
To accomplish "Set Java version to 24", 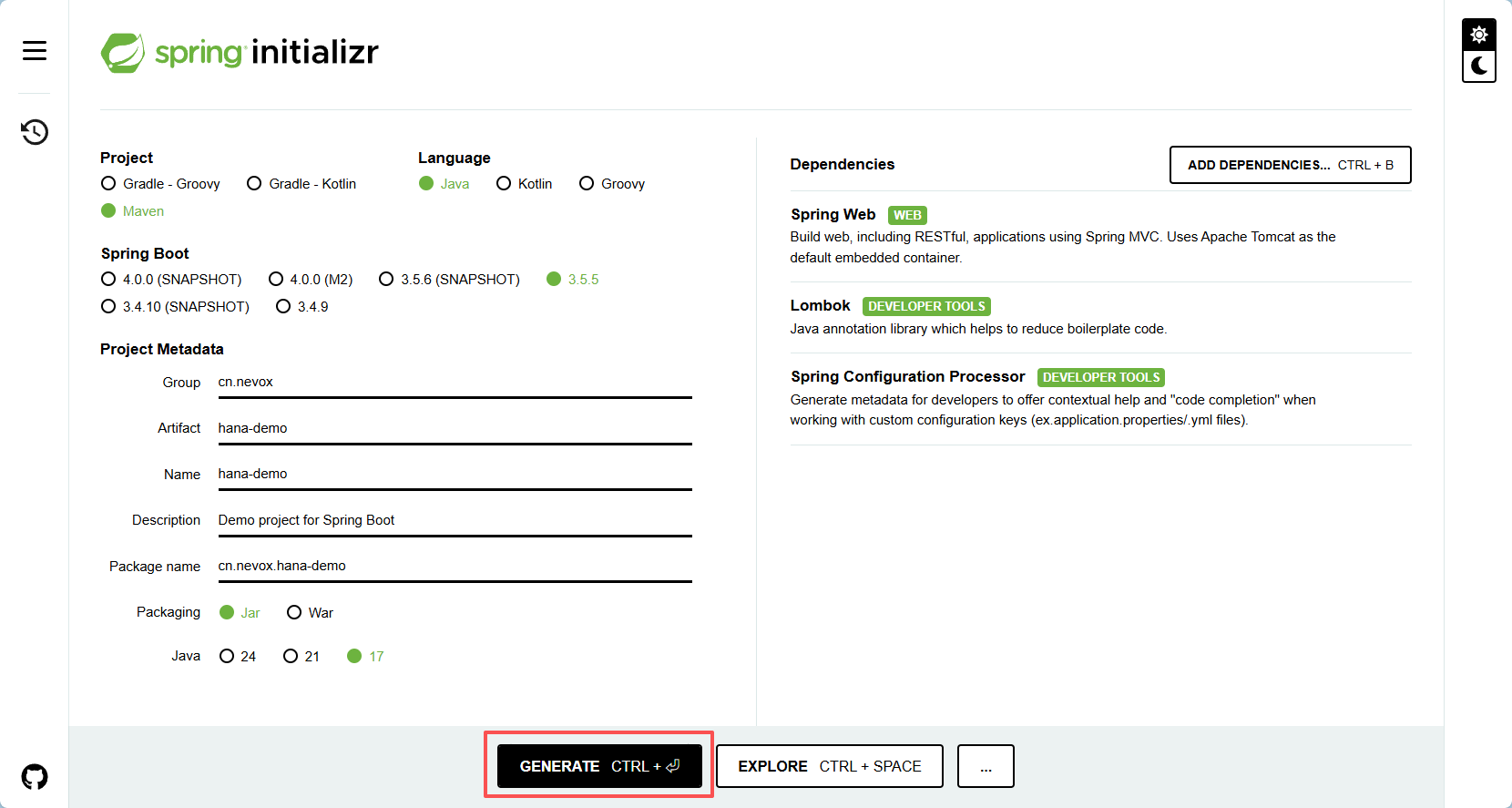I will click(x=238, y=657).
